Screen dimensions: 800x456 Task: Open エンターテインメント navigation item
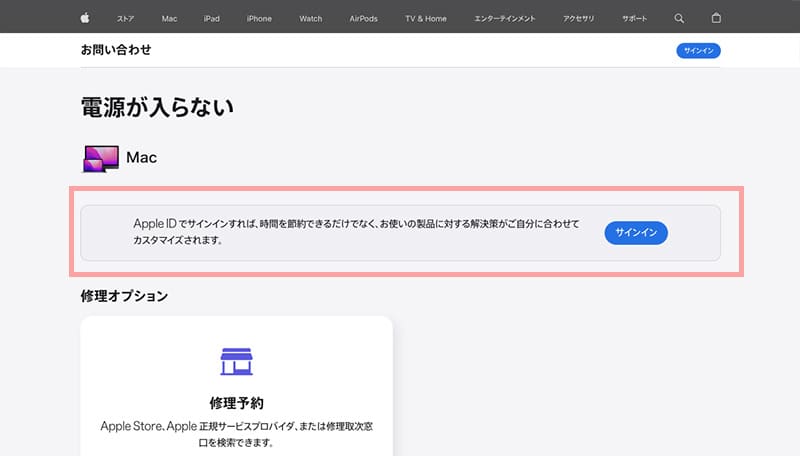pos(505,19)
